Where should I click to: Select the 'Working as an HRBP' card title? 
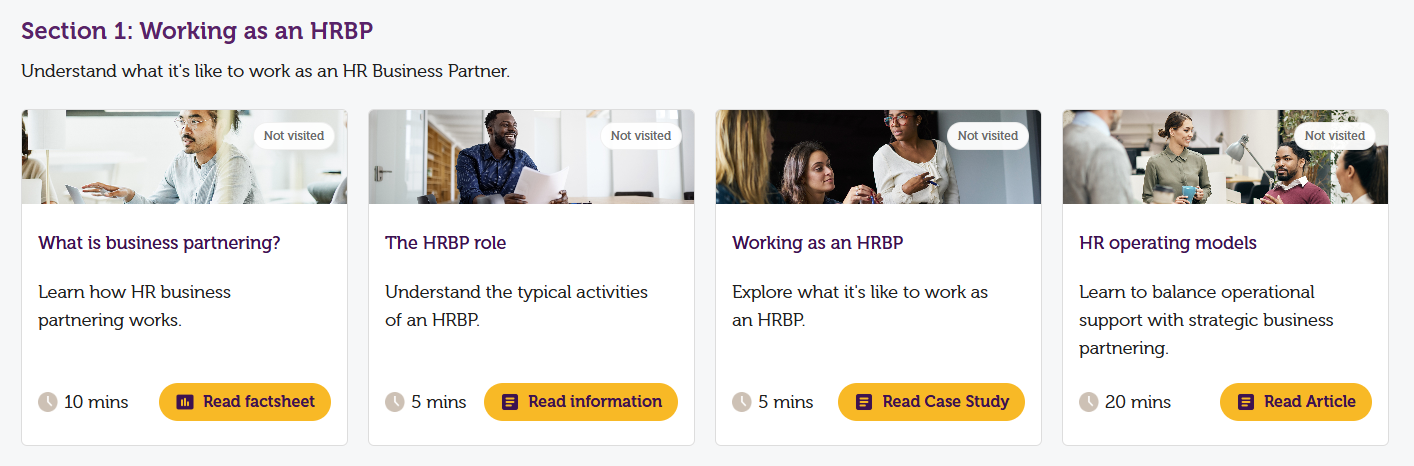click(x=818, y=243)
